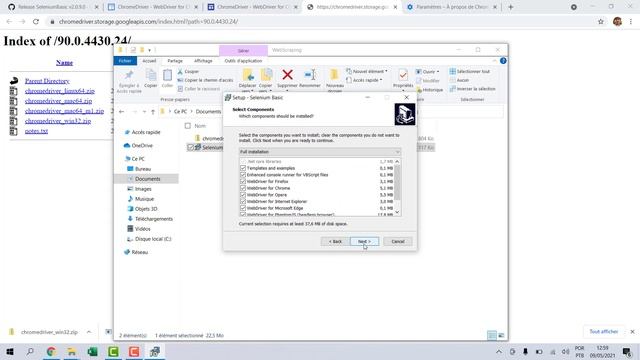
Task: Click Explorer help question mark icon
Action: click(x=503, y=61)
